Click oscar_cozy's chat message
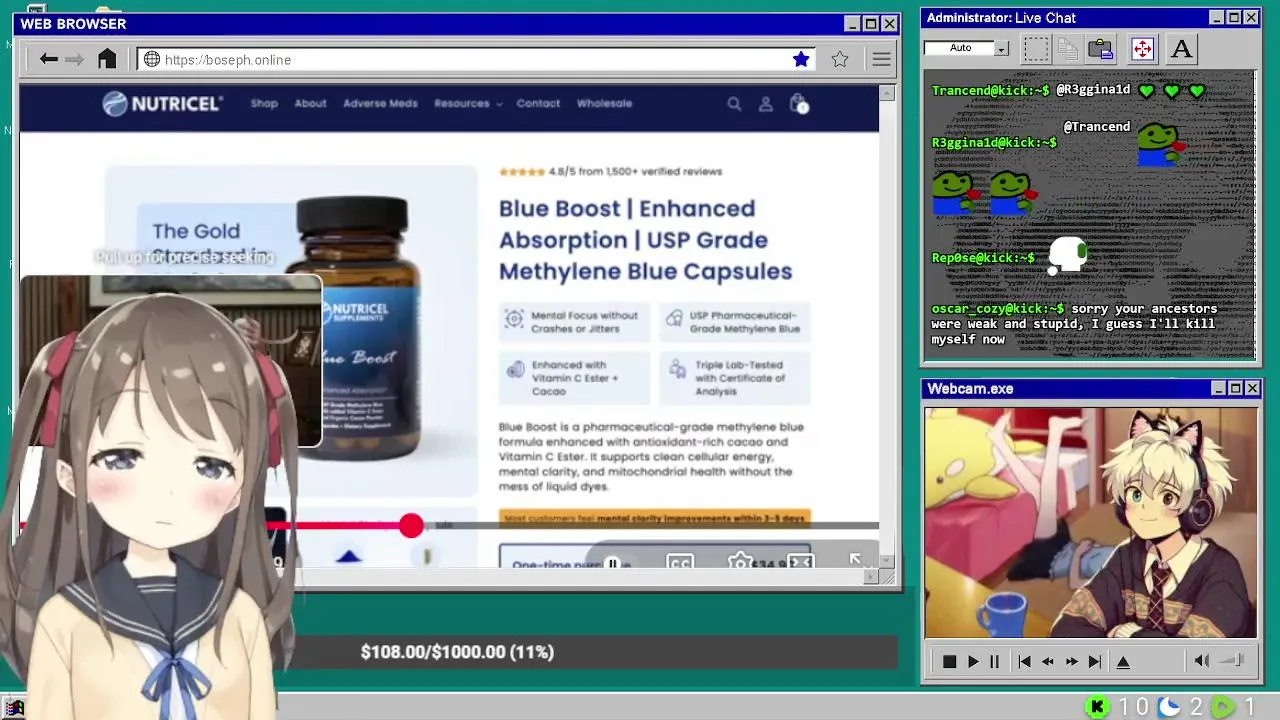This screenshot has width=1280, height=720. click(1074, 324)
